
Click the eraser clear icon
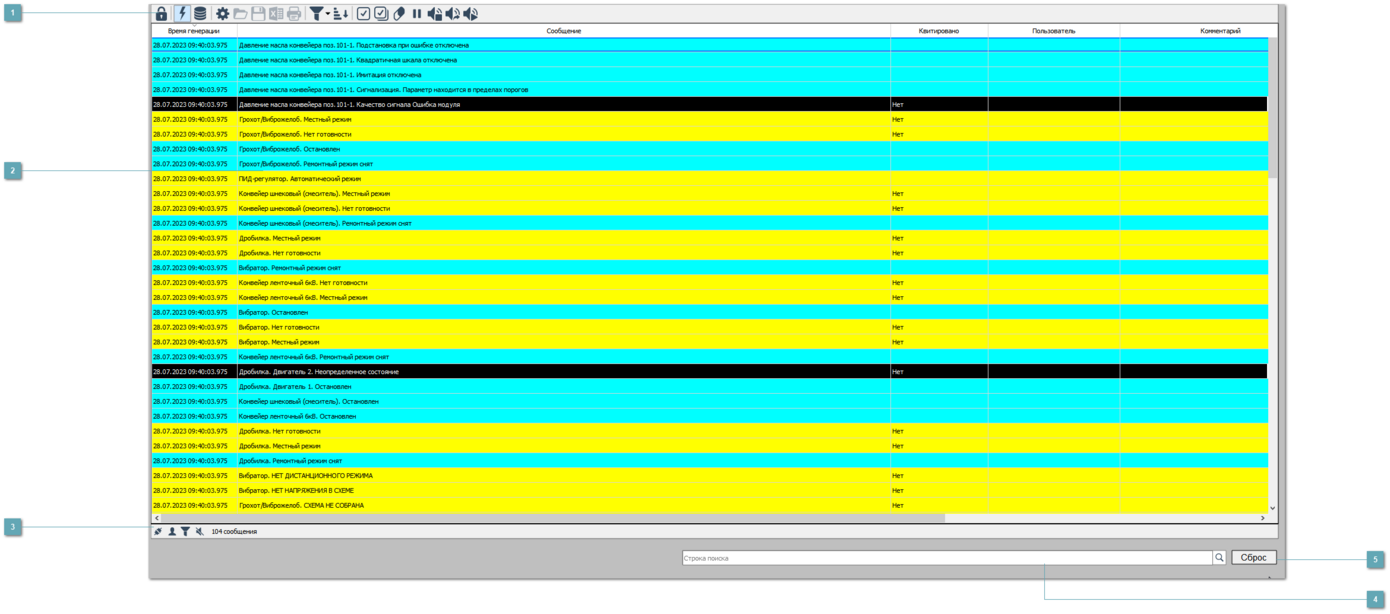point(399,14)
